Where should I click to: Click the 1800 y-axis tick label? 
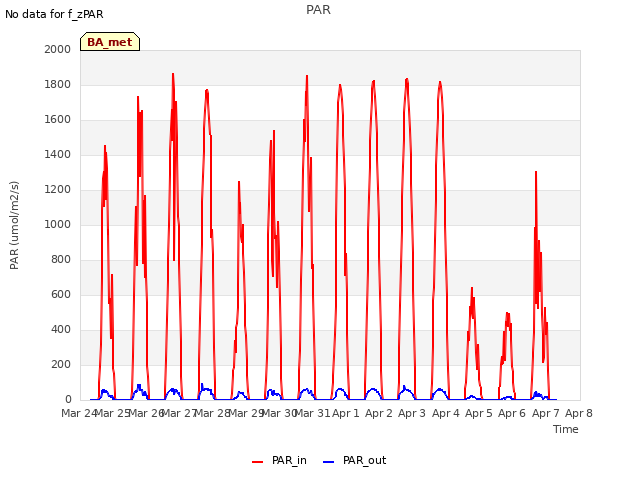58,84
